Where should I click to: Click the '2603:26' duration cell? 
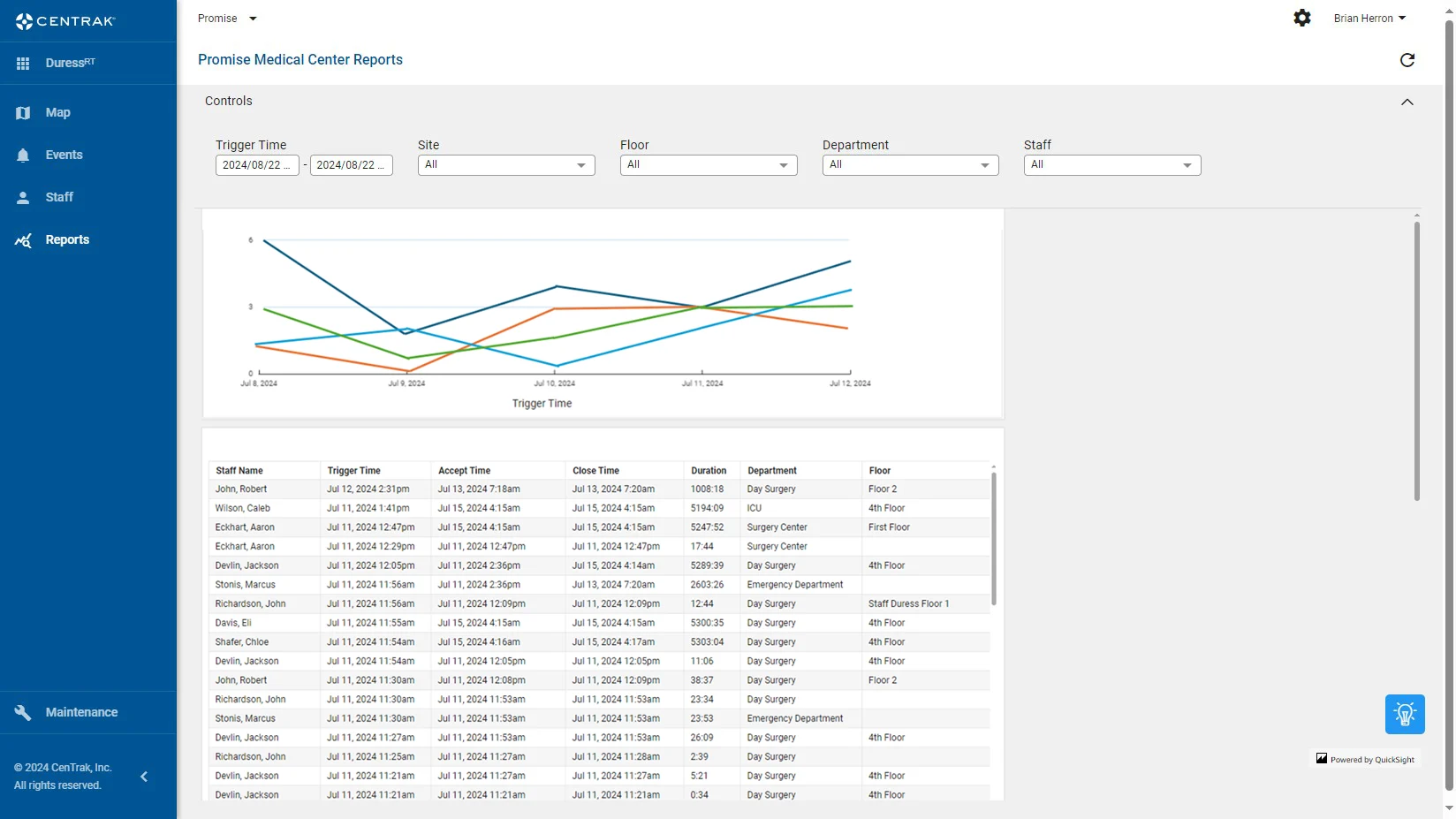[707, 585]
